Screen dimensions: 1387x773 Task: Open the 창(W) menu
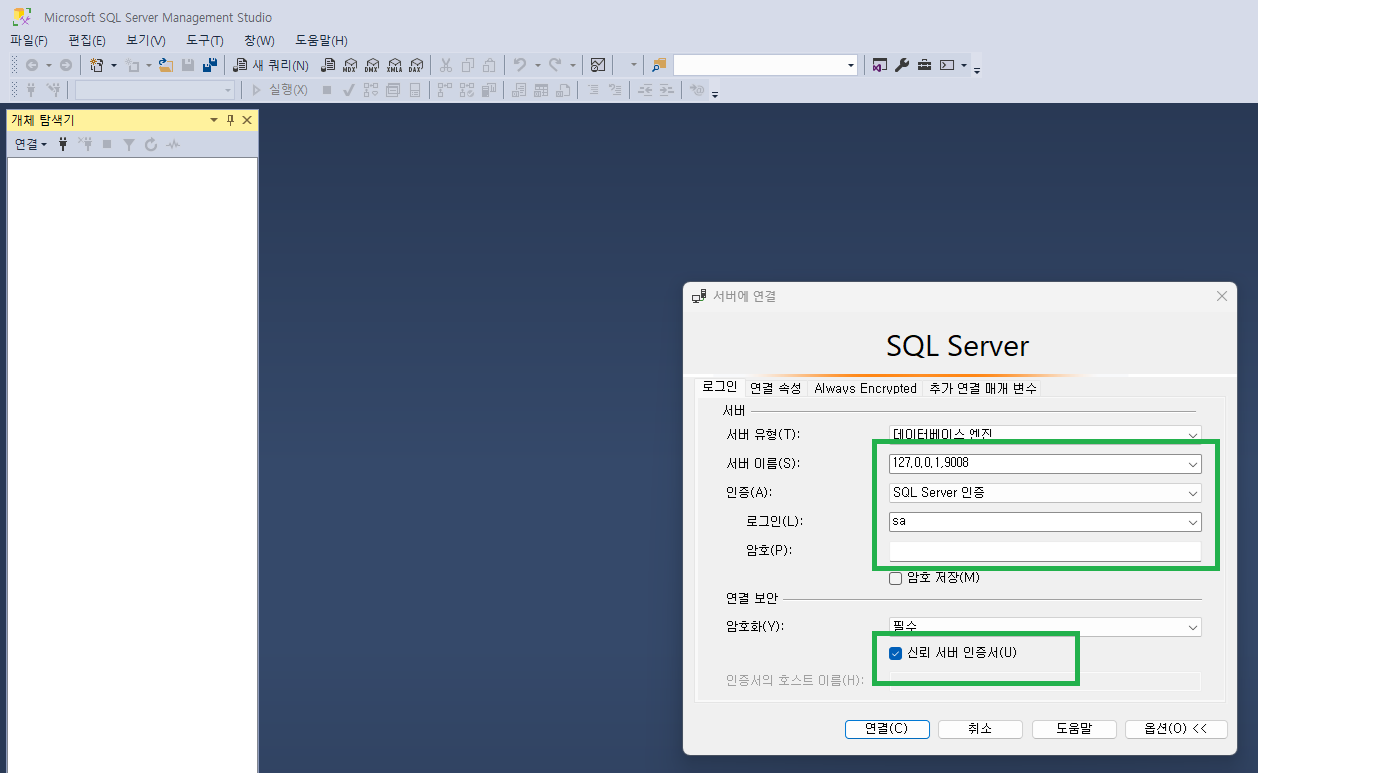pos(259,40)
